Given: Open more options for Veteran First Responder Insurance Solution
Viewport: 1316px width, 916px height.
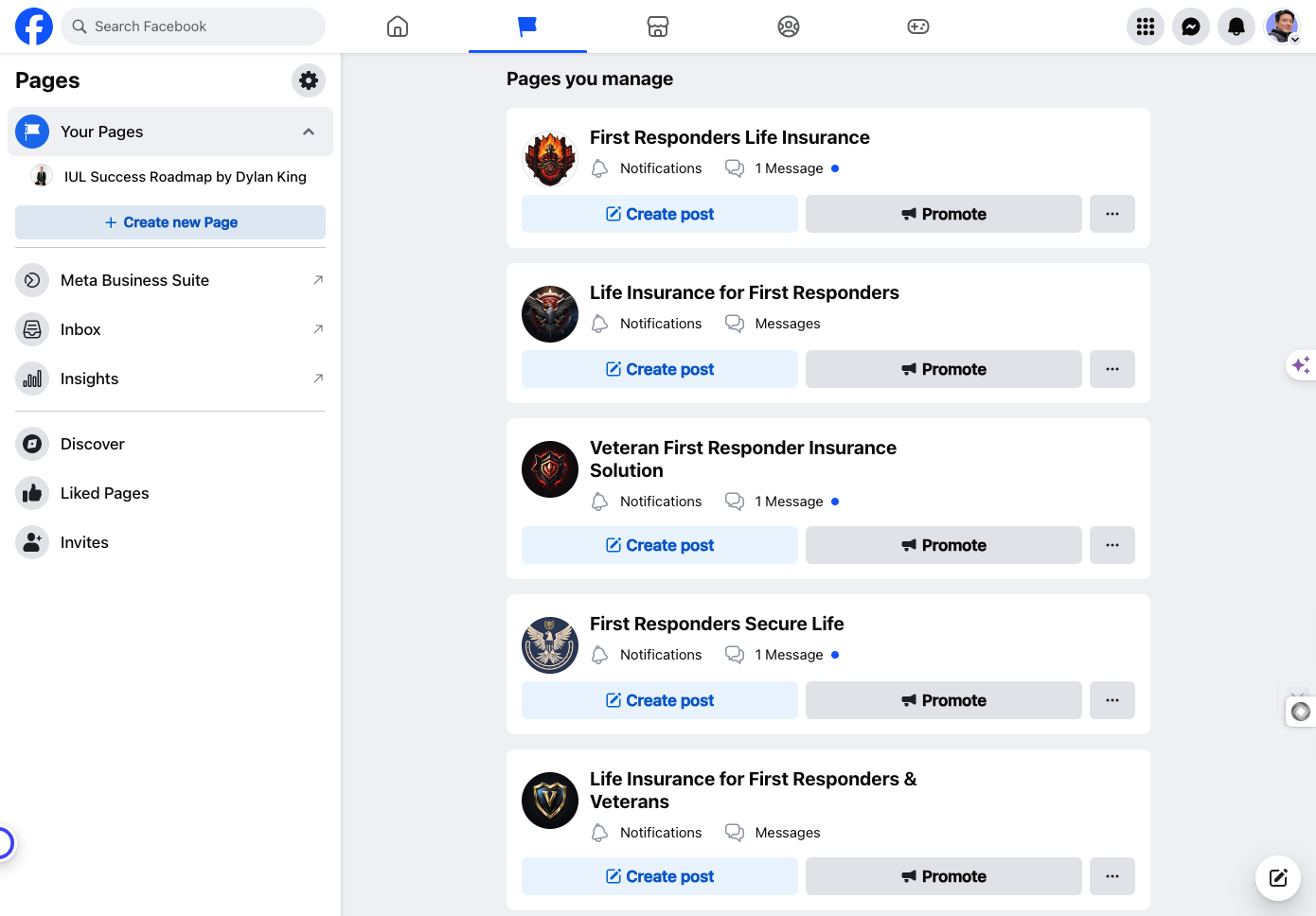Looking at the screenshot, I should (1112, 545).
